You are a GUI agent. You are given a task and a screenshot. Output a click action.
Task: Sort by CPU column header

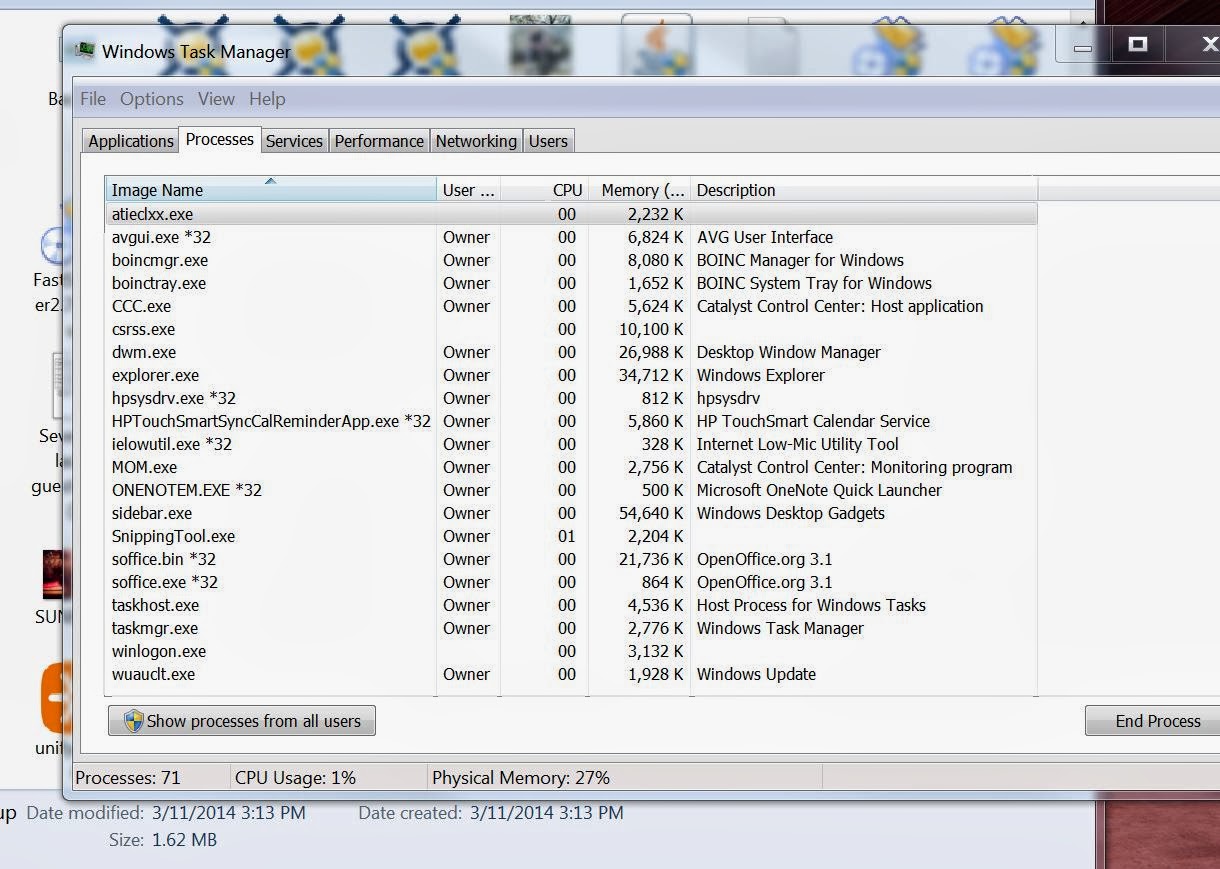pyautogui.click(x=545, y=190)
